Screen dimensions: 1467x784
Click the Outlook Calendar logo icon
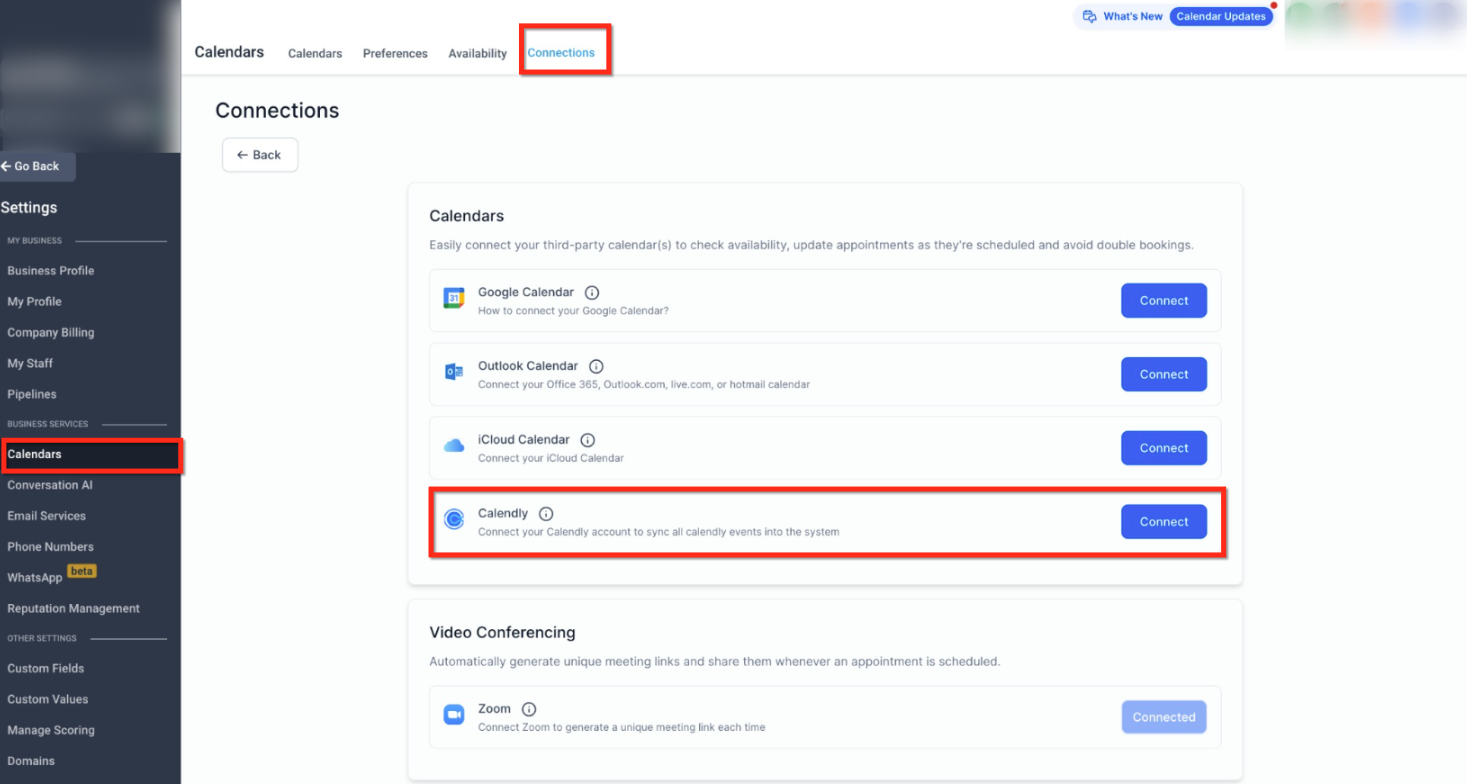click(454, 372)
